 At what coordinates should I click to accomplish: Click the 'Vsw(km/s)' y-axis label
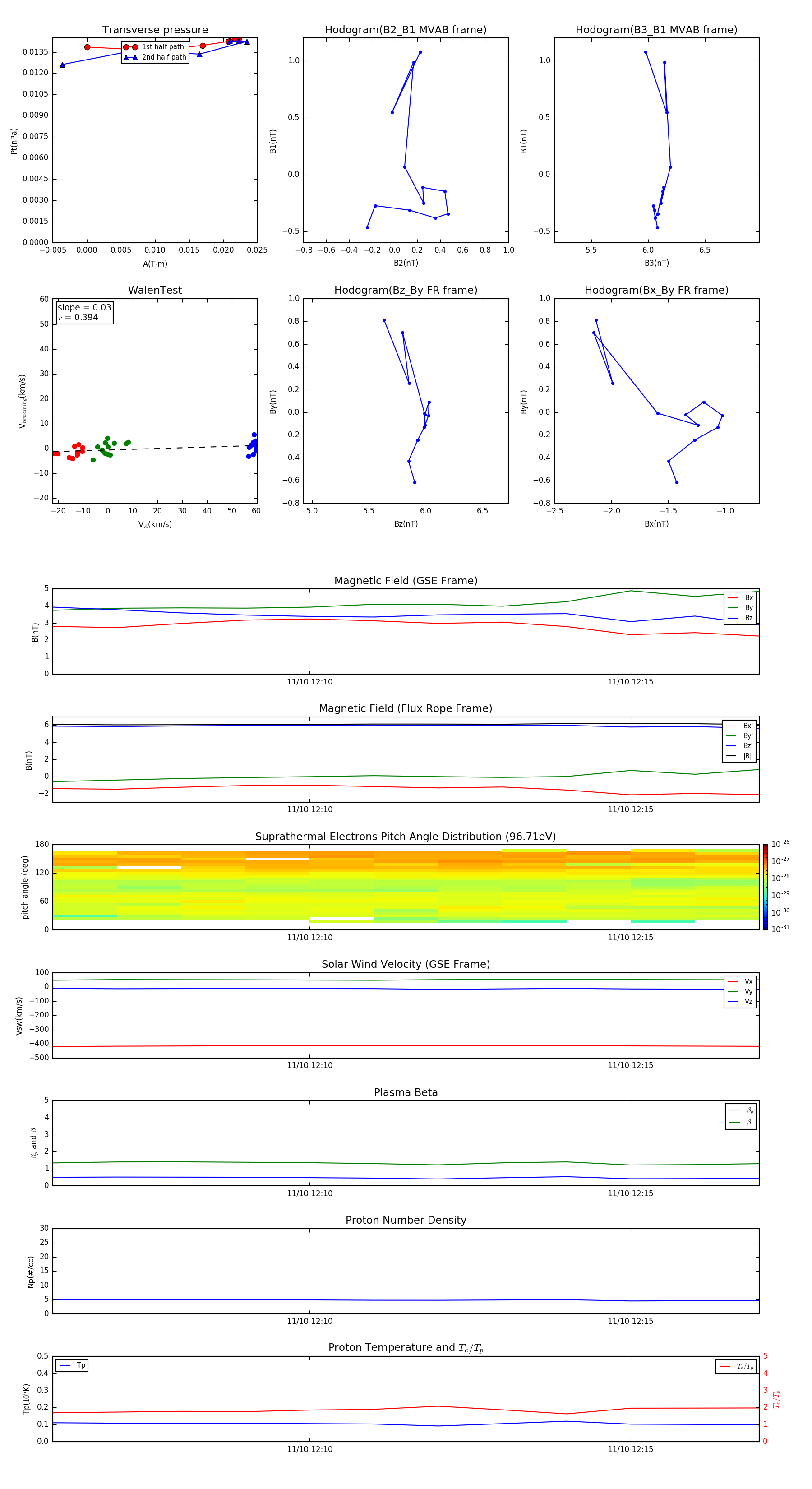point(19,1016)
